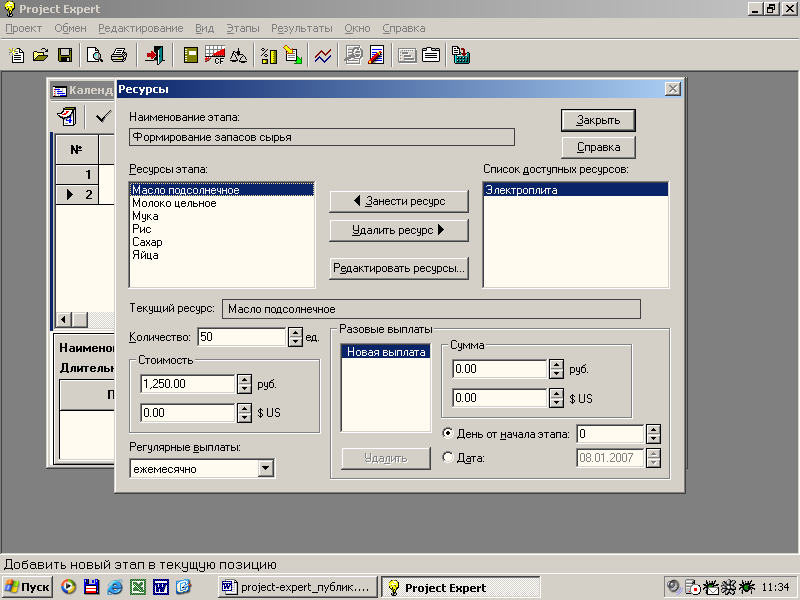Viewport: 800px width, 600px height.
Task: Open Windows Media Player quick launch icon
Action: point(68,587)
